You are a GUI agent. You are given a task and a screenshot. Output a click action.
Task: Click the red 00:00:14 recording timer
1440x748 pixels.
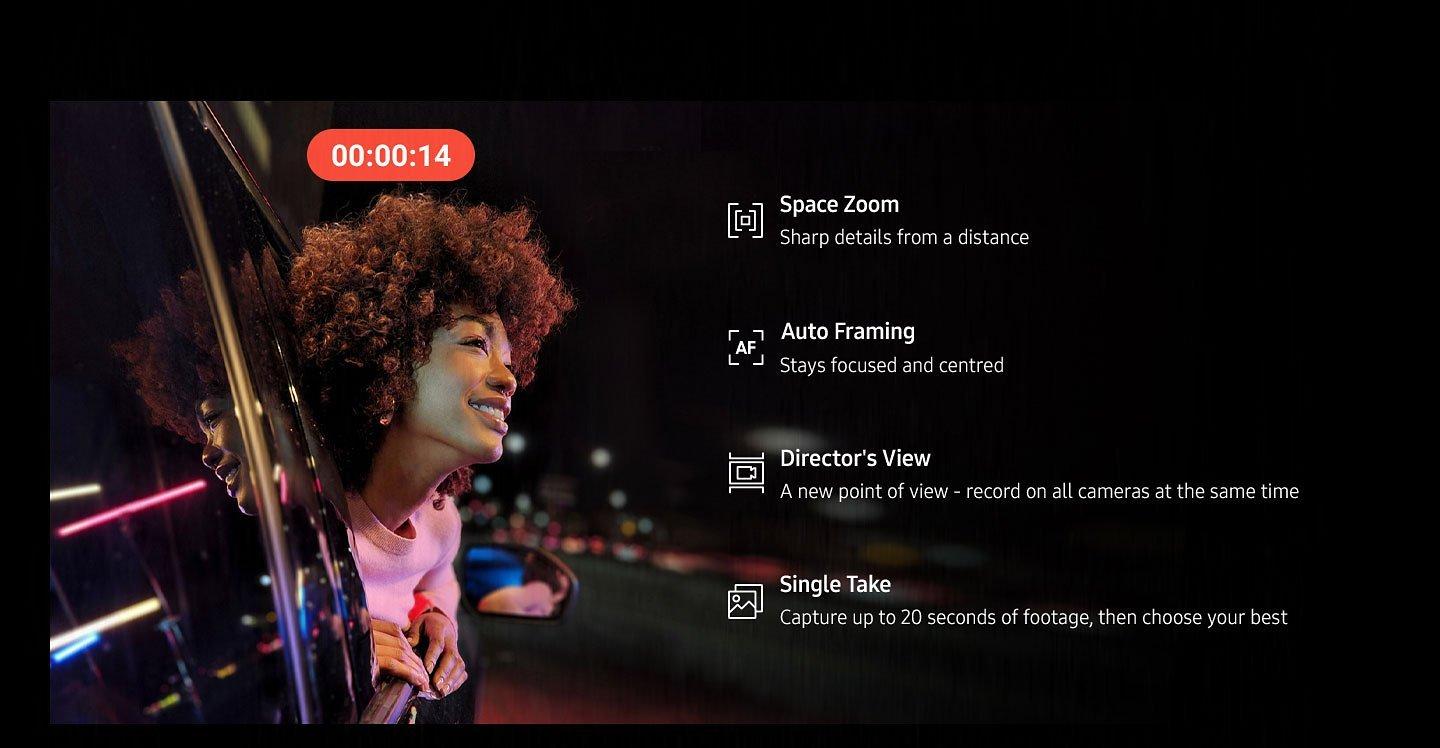tap(391, 155)
